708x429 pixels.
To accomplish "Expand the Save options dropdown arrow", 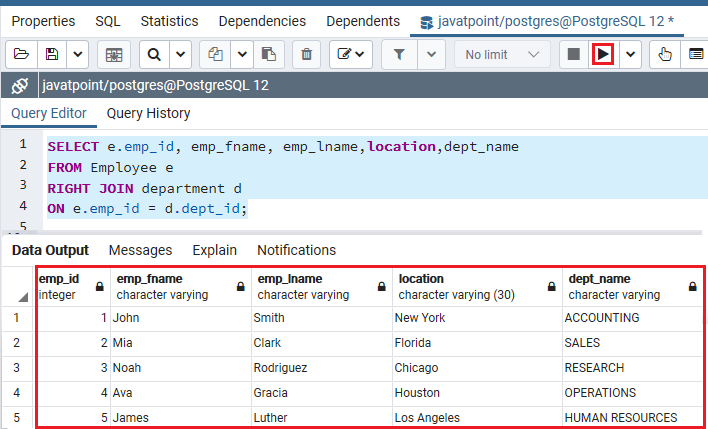I will 78,55.
